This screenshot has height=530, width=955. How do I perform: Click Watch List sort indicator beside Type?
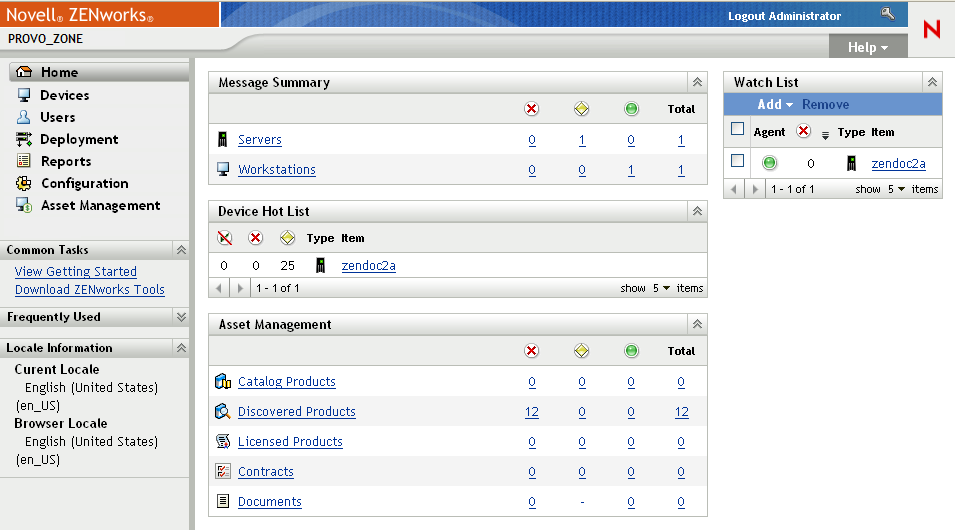coord(825,135)
